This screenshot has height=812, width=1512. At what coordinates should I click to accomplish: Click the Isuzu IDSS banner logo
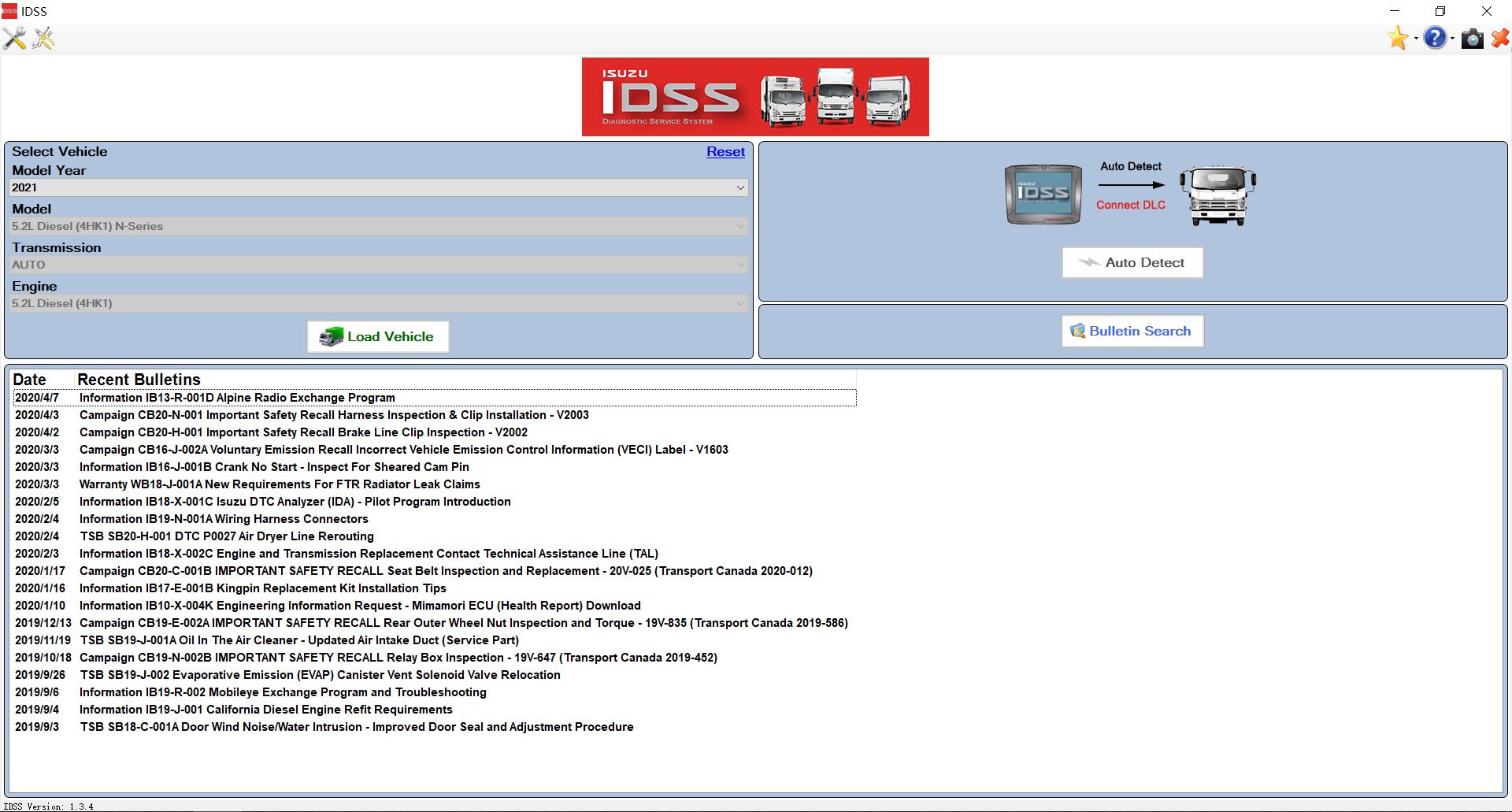click(755, 97)
